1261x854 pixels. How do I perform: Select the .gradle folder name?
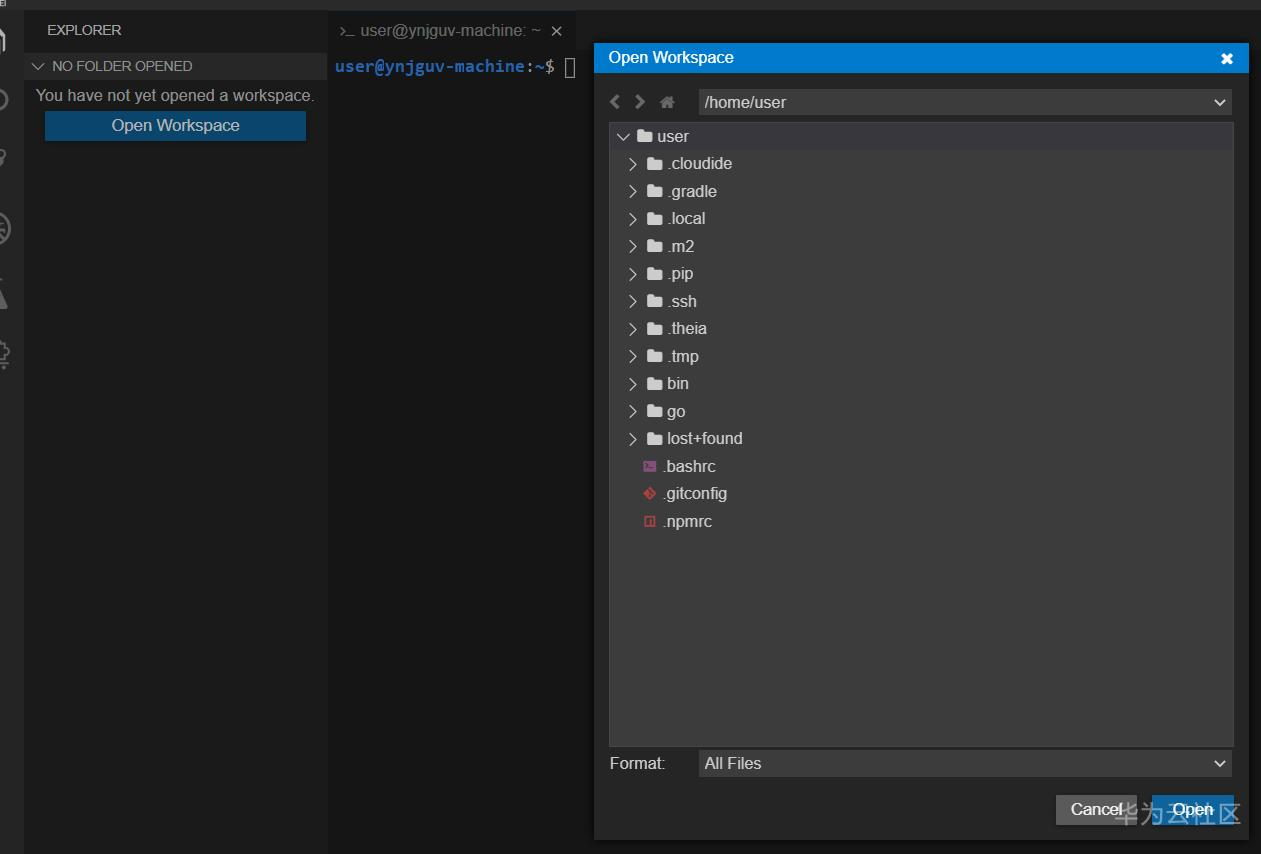coord(692,191)
